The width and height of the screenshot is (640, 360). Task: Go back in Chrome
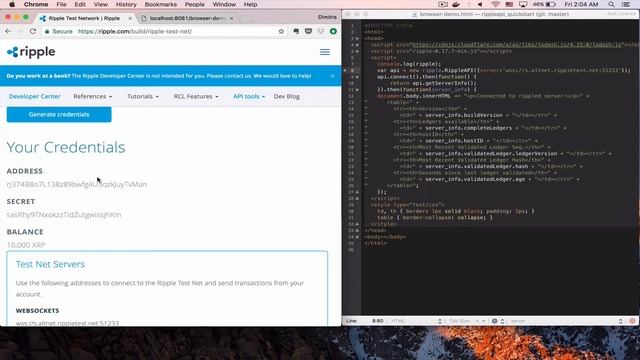point(8,31)
